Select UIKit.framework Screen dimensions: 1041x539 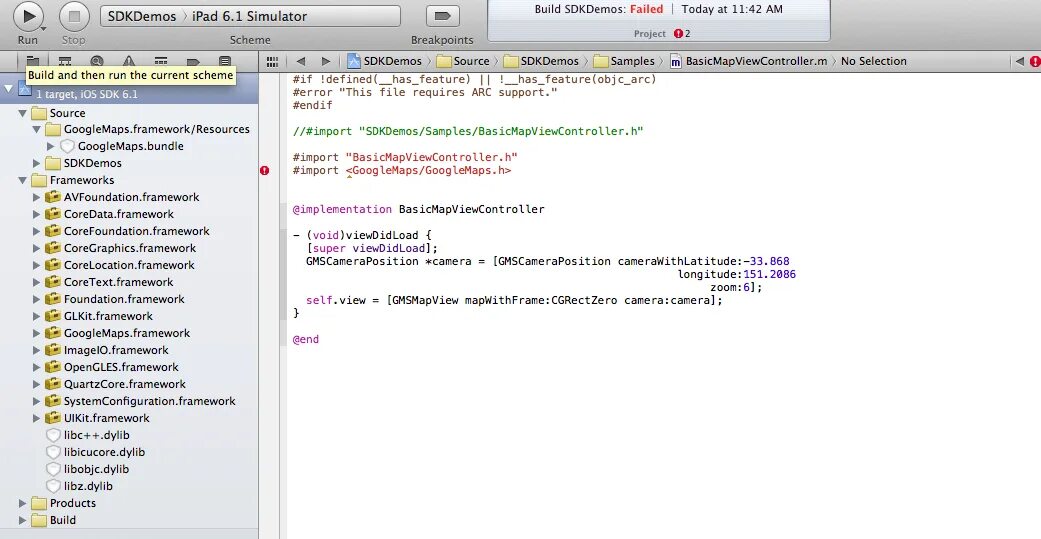106,418
